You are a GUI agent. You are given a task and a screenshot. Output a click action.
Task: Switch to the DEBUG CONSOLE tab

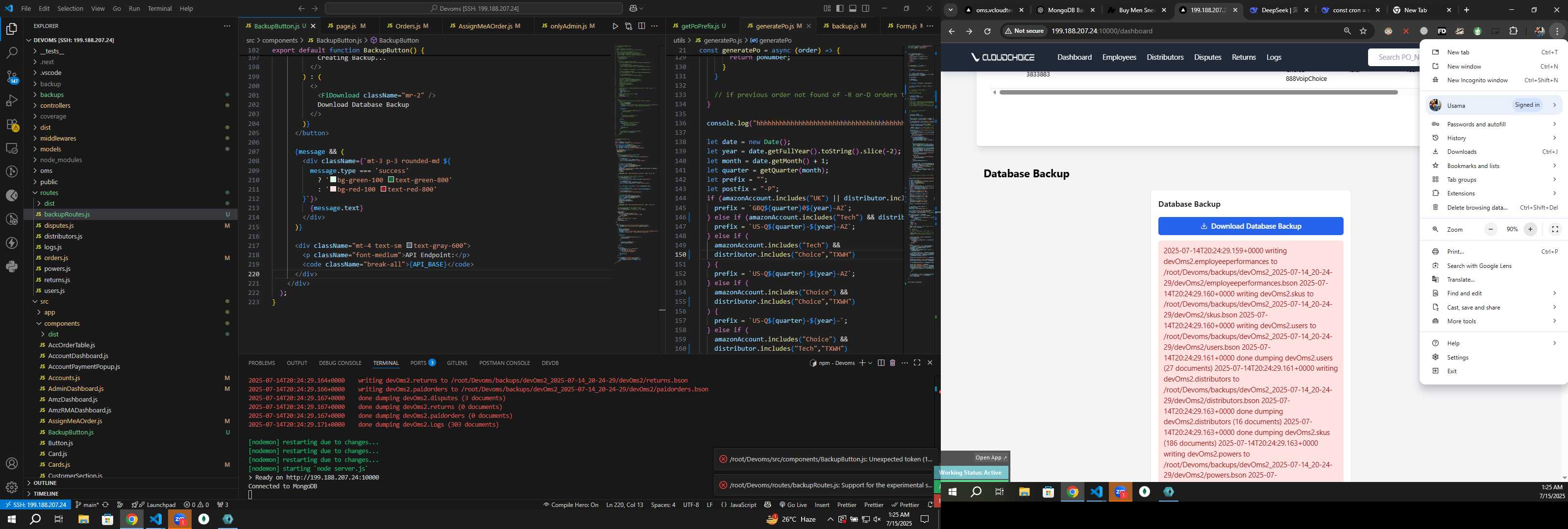[340, 363]
